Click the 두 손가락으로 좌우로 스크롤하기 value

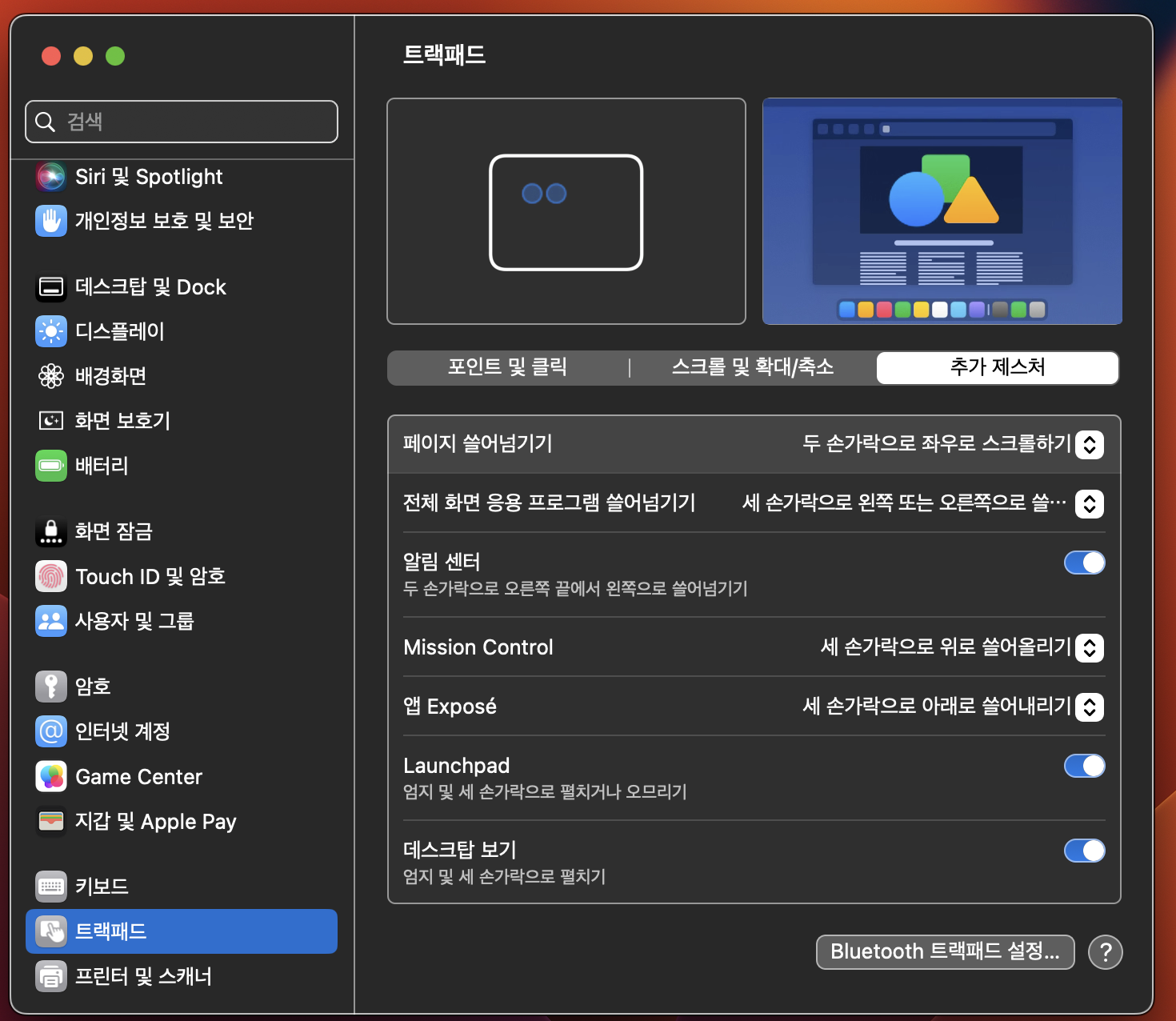pyautogui.click(x=937, y=444)
